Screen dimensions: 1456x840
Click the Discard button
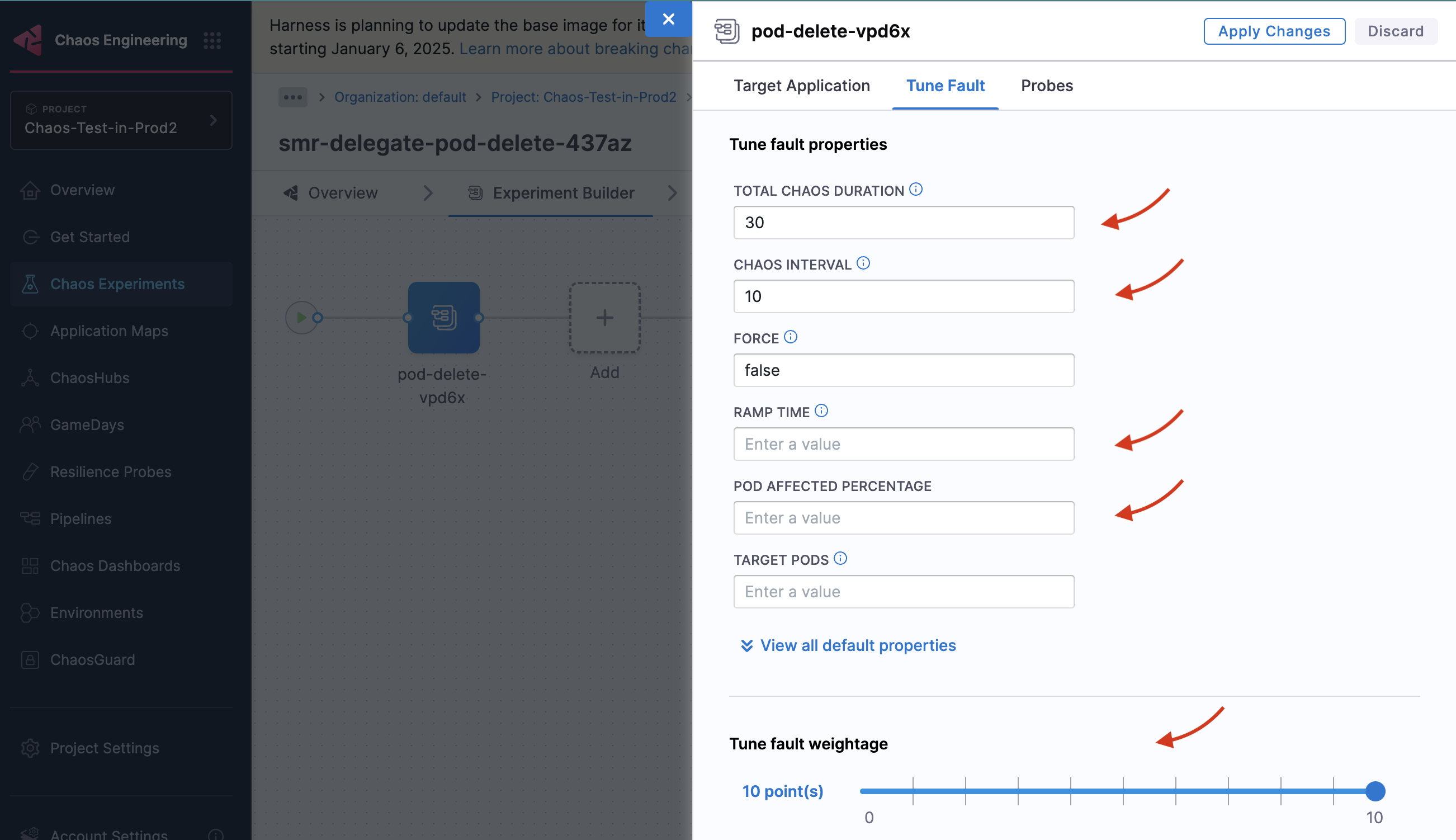[1395, 31]
